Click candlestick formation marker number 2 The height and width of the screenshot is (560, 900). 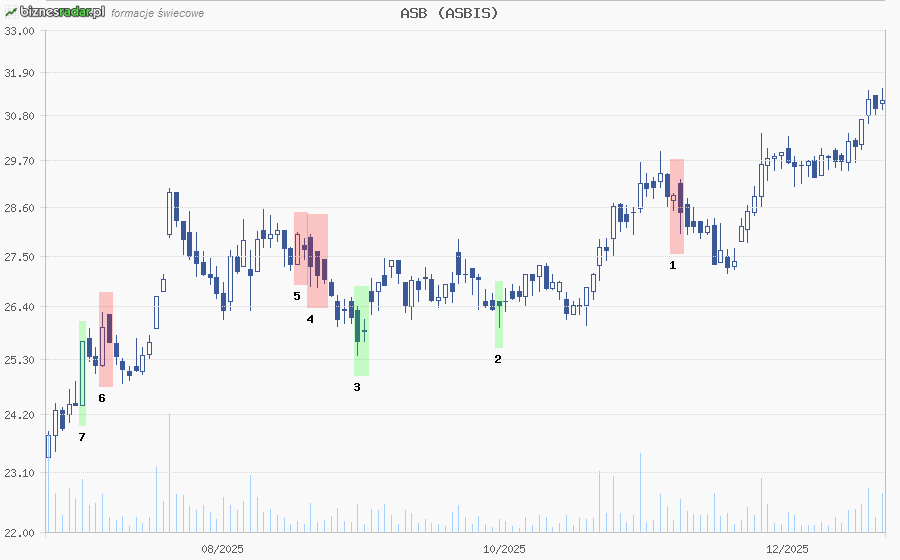[x=498, y=358]
